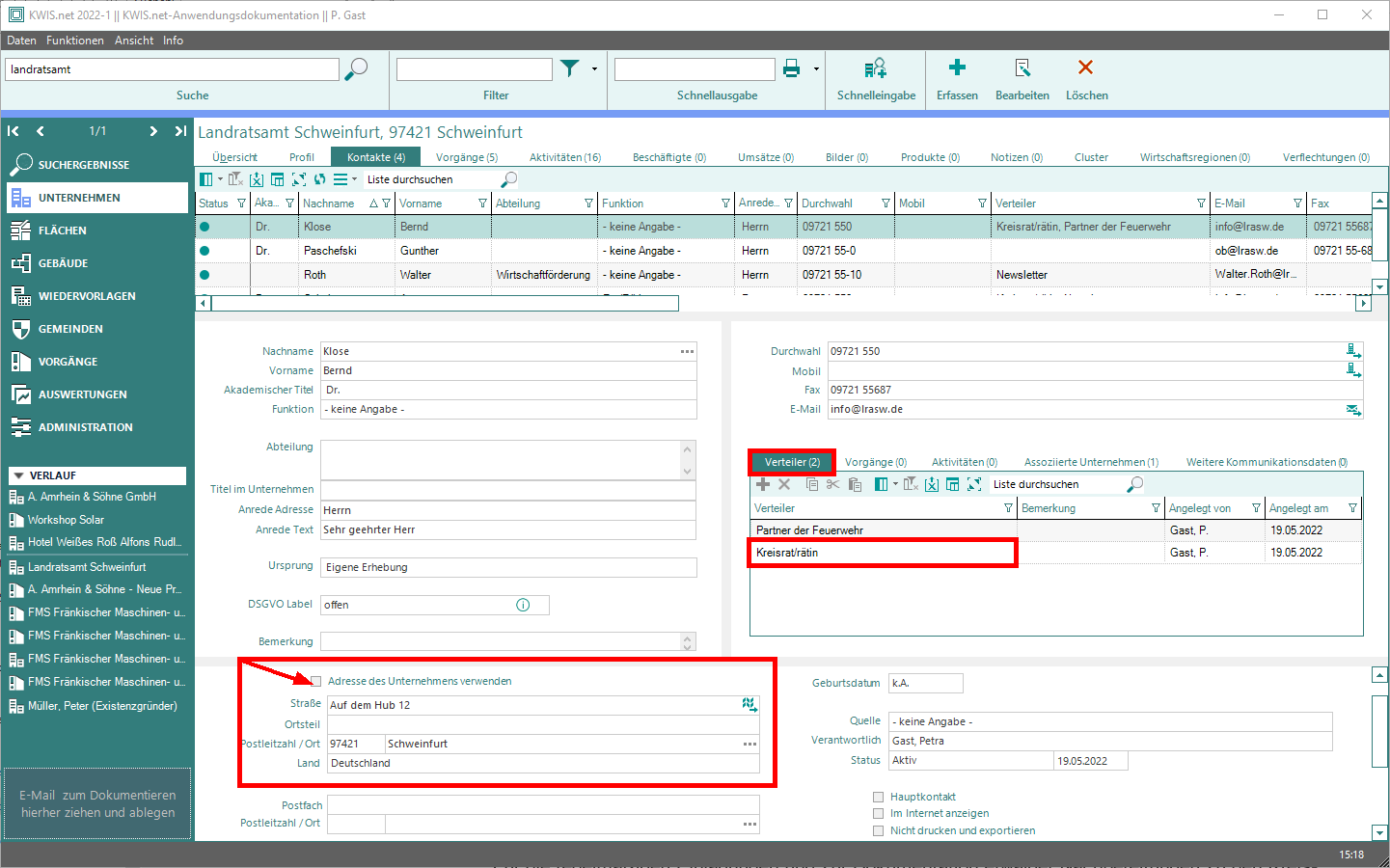Switch to Übersicht tab
Viewport: 1390px width, 868px height.
(x=234, y=157)
